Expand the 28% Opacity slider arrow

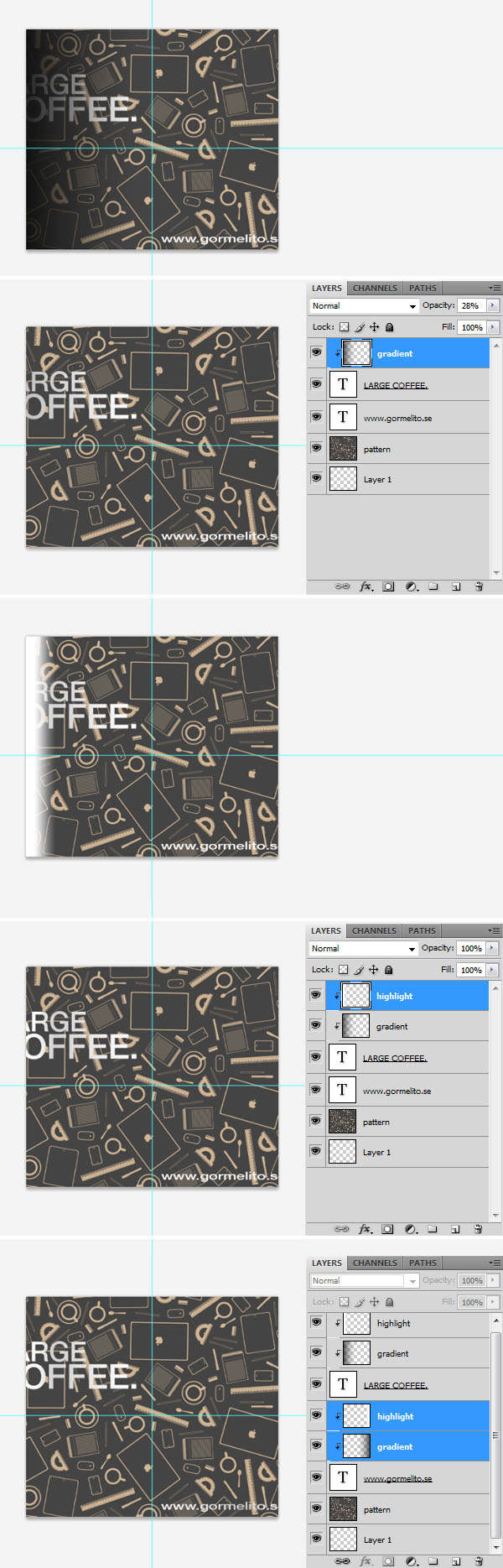pyautogui.click(x=493, y=306)
